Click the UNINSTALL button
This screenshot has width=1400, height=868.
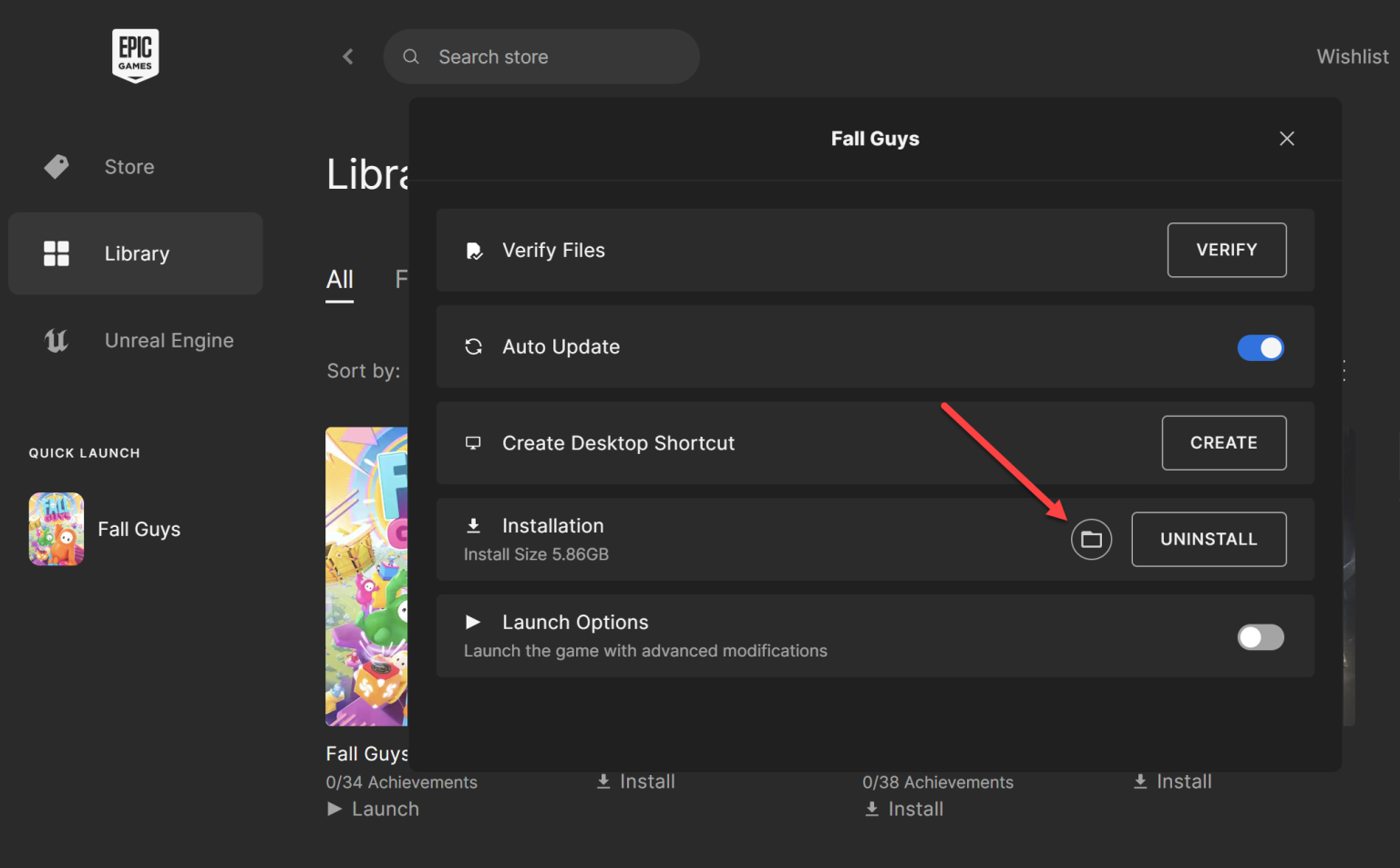[1209, 540]
